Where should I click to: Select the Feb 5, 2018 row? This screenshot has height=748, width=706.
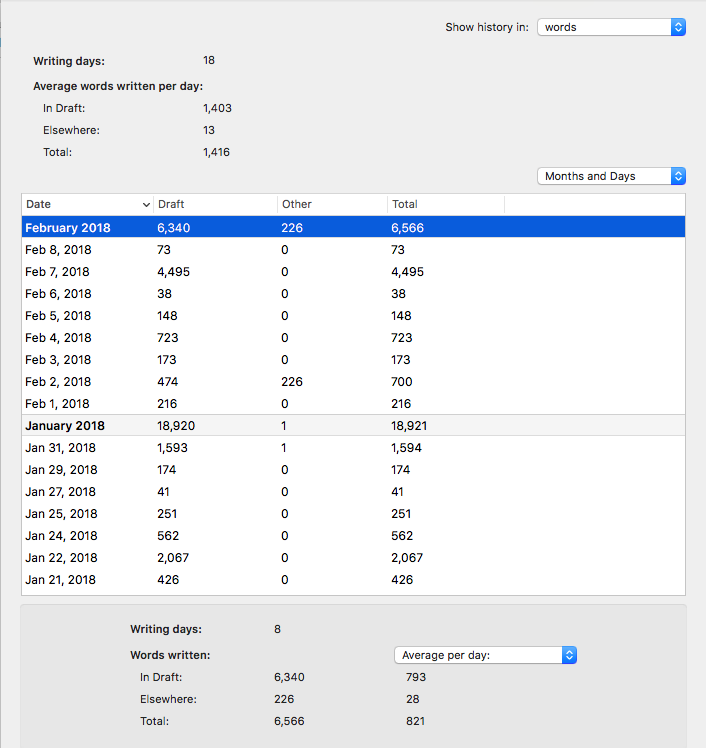[x=353, y=316]
